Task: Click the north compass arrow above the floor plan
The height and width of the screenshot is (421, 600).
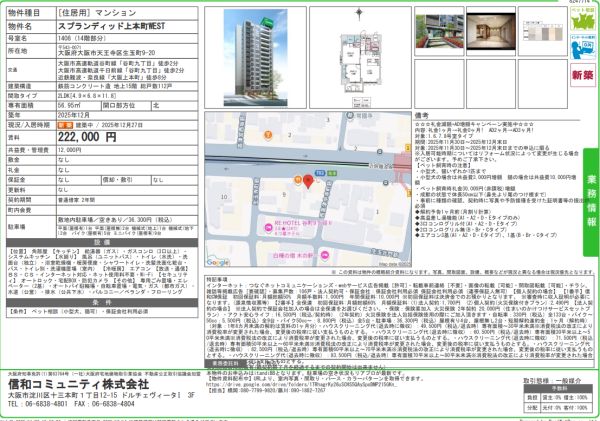Action: (x=359, y=14)
